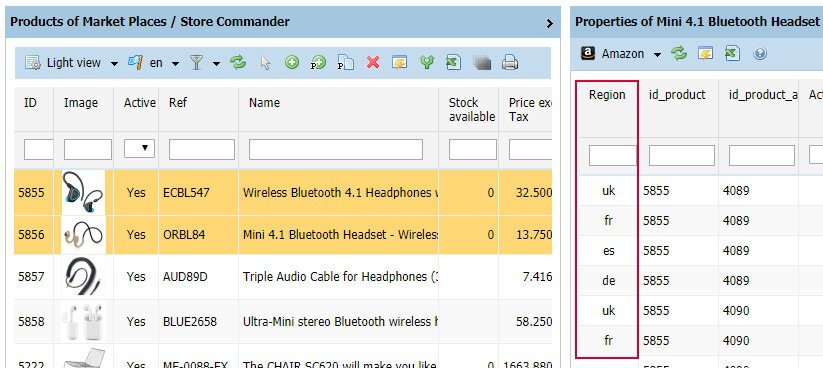The width and height of the screenshot is (823, 368).
Task: Click the green fork merge icon
Action: [427, 62]
